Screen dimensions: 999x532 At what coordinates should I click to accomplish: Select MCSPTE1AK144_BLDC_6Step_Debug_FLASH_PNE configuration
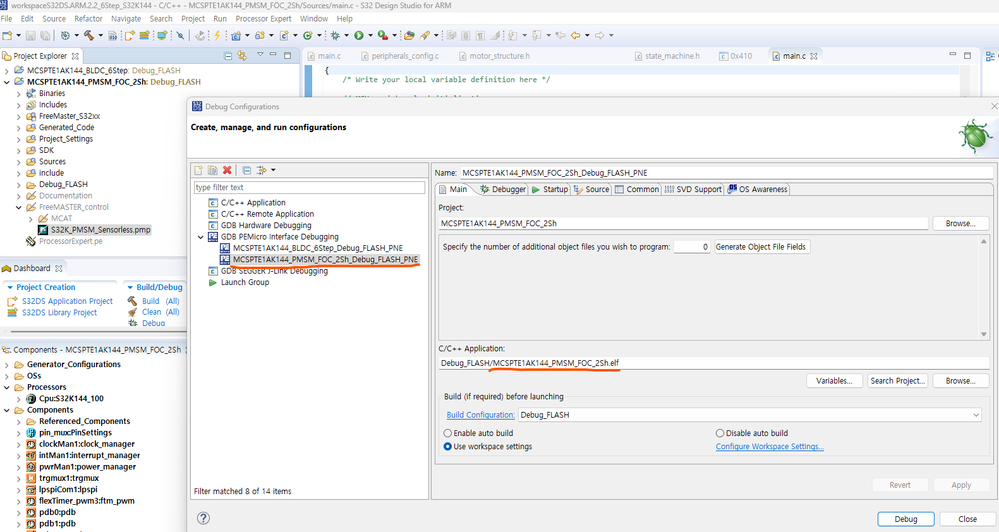click(317, 248)
